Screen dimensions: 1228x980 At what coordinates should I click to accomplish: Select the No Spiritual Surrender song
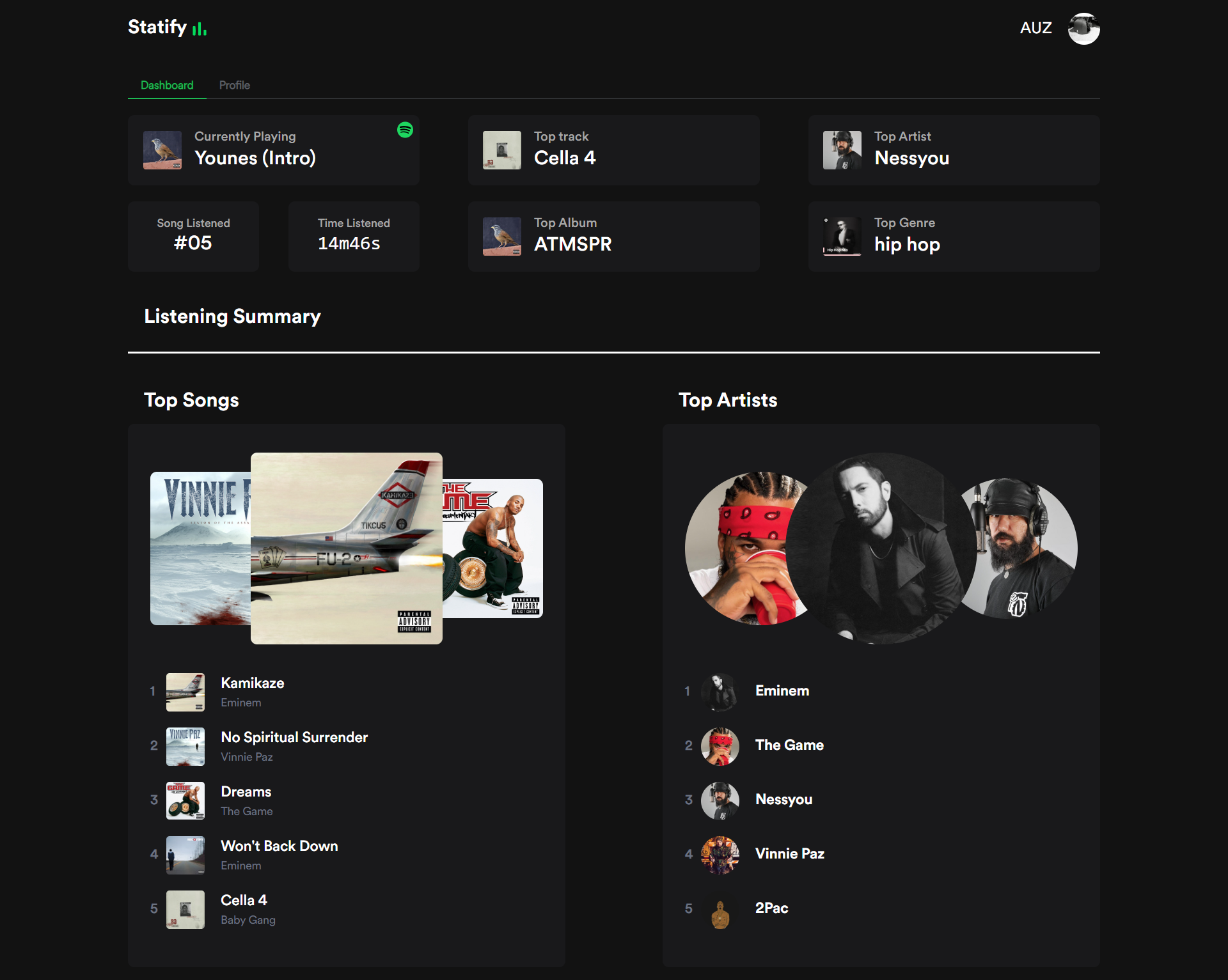click(294, 737)
